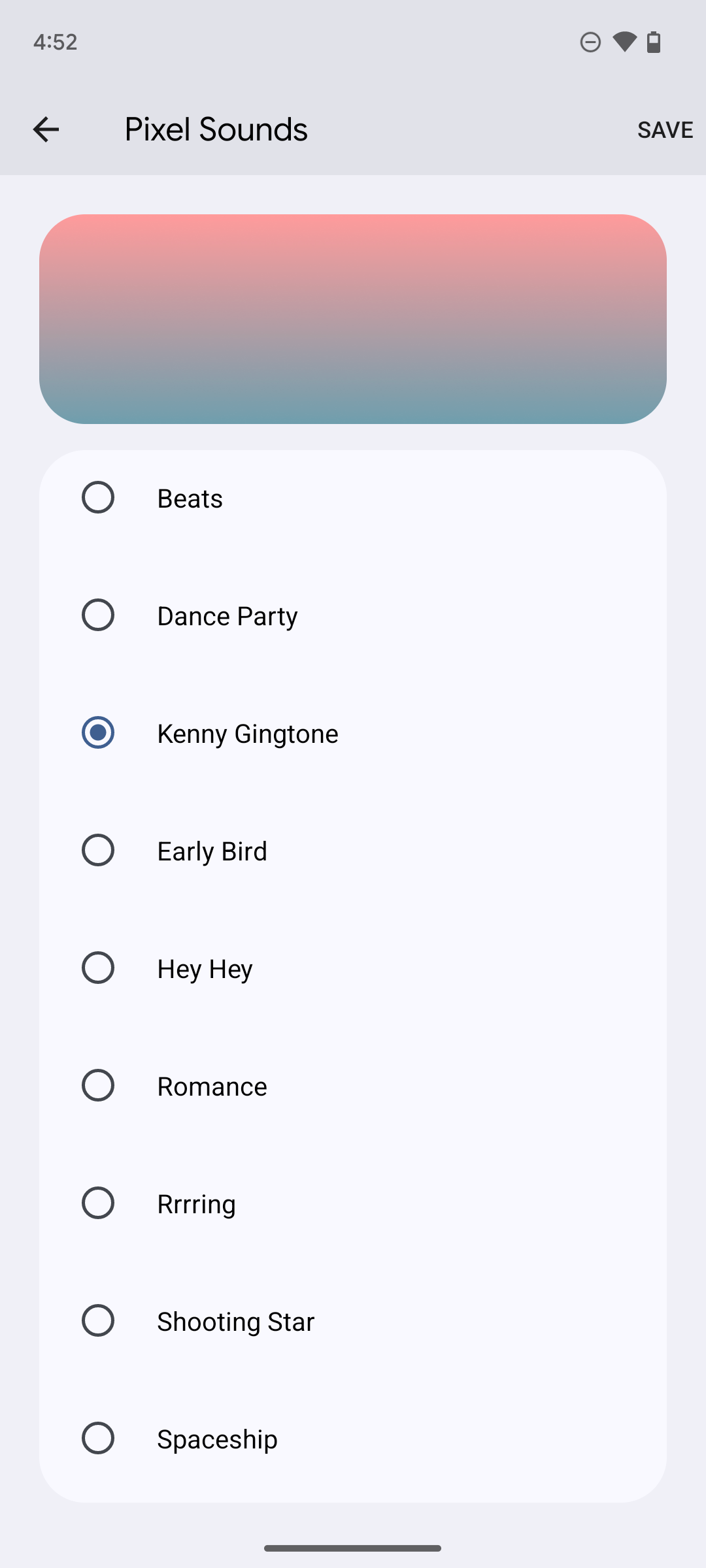The width and height of the screenshot is (706, 1568).
Task: Tap the Wi-Fi status icon
Action: 624,42
